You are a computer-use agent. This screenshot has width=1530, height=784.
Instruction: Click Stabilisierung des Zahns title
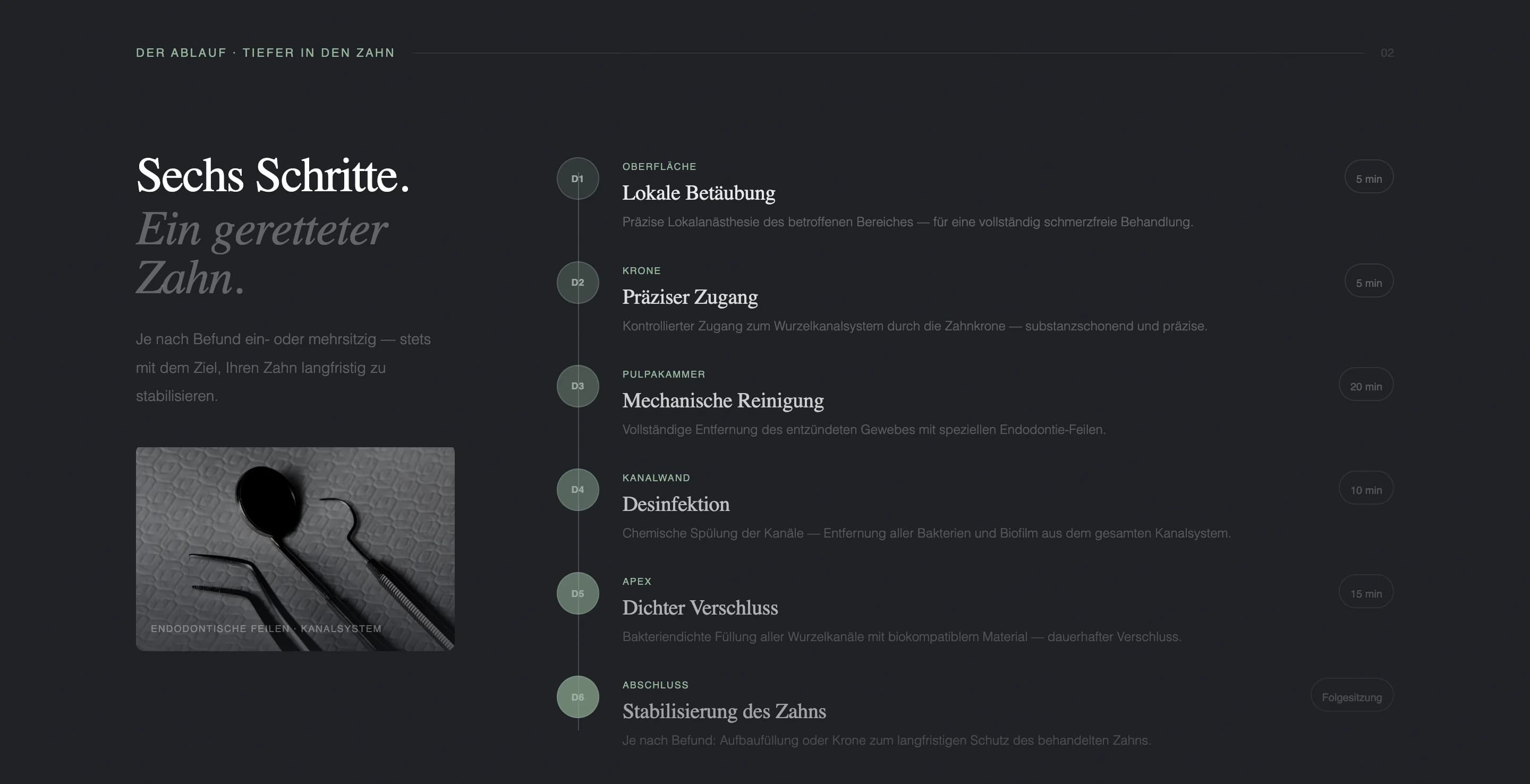tap(724, 712)
